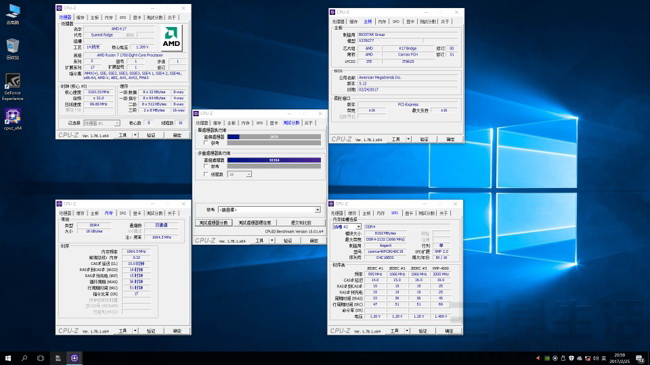Click the CPU-Z title icon in the SPD window
650x365 pixels.
(x=331, y=204)
